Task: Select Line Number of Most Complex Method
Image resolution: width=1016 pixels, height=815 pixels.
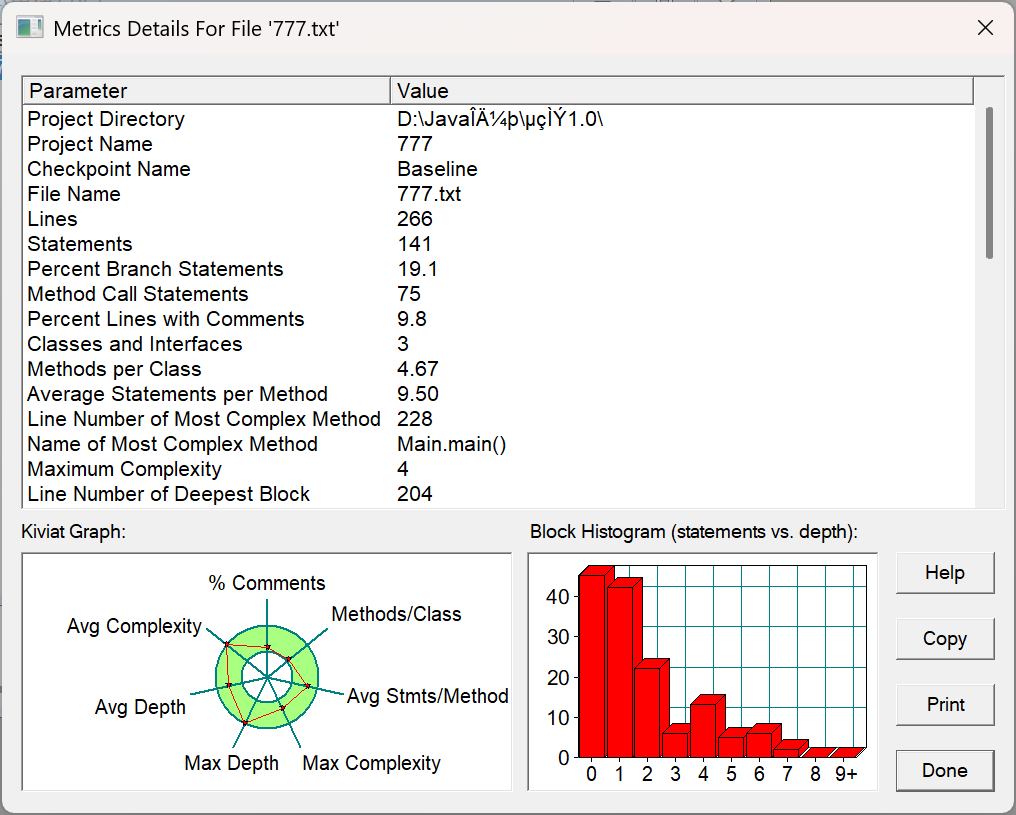Action: pos(499,419)
